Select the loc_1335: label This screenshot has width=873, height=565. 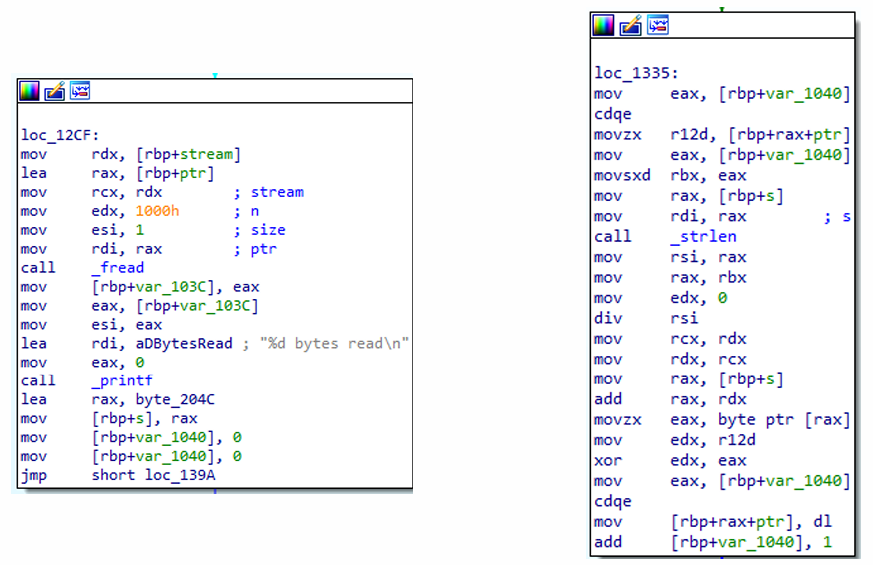(x=636, y=73)
